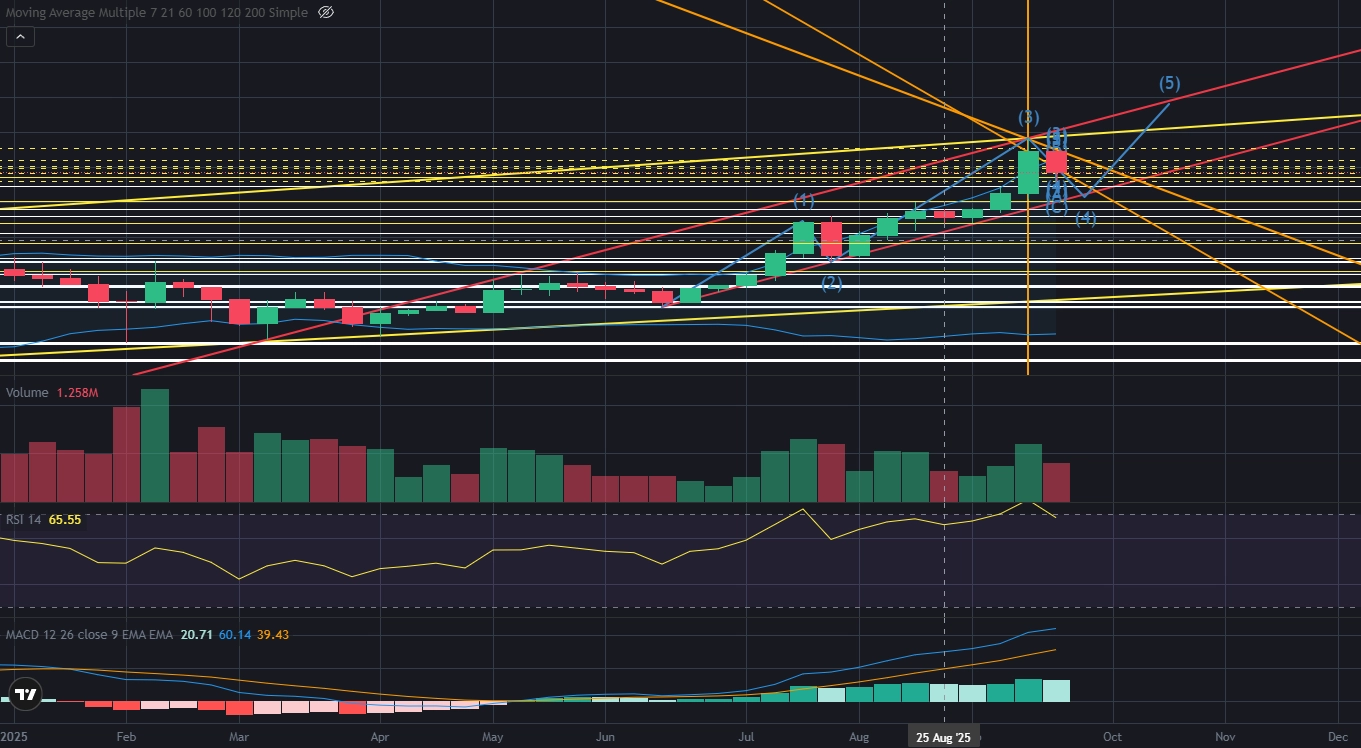
Task: Click the May label on time axis
Action: (491, 737)
